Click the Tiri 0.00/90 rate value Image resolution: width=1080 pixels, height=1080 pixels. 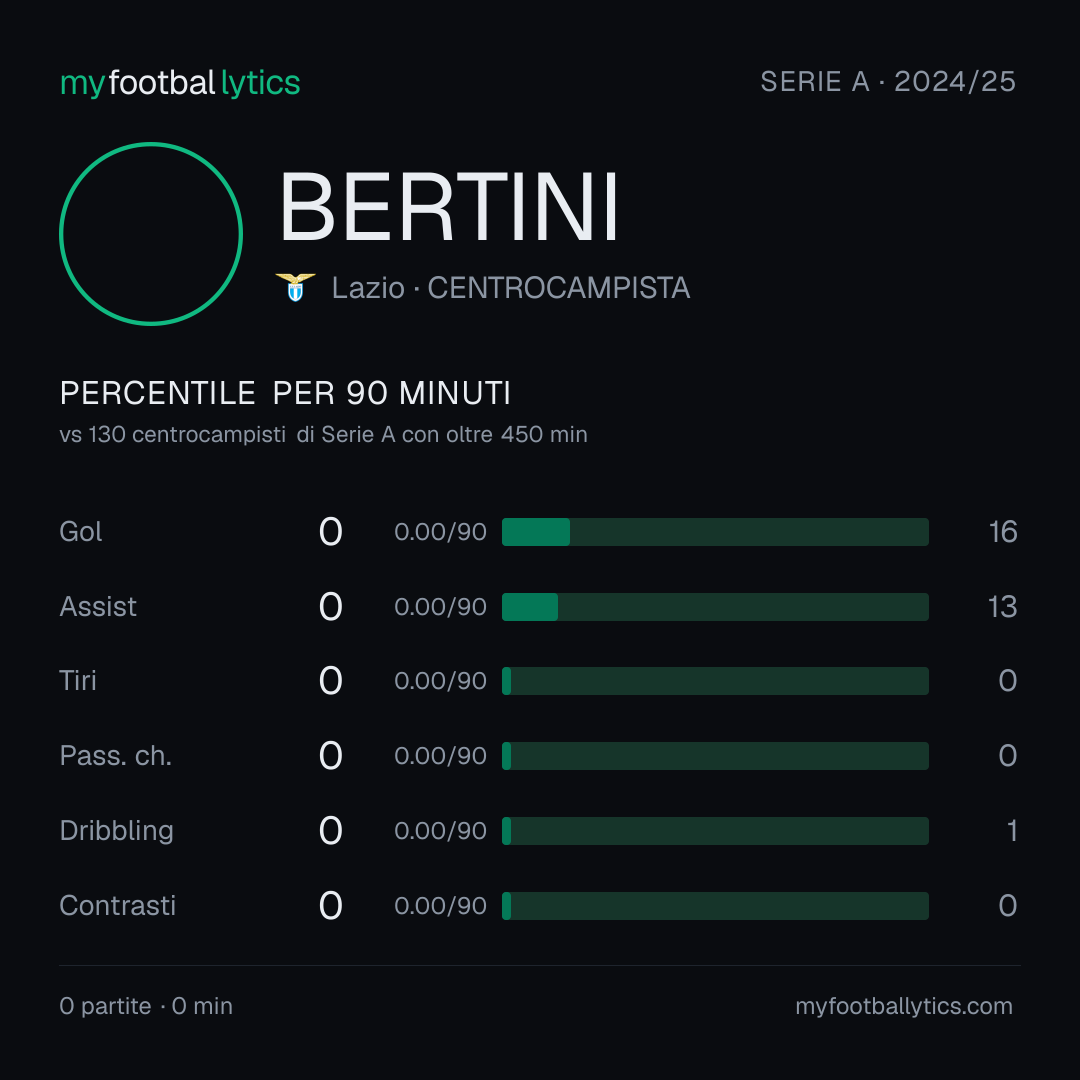[x=440, y=681]
